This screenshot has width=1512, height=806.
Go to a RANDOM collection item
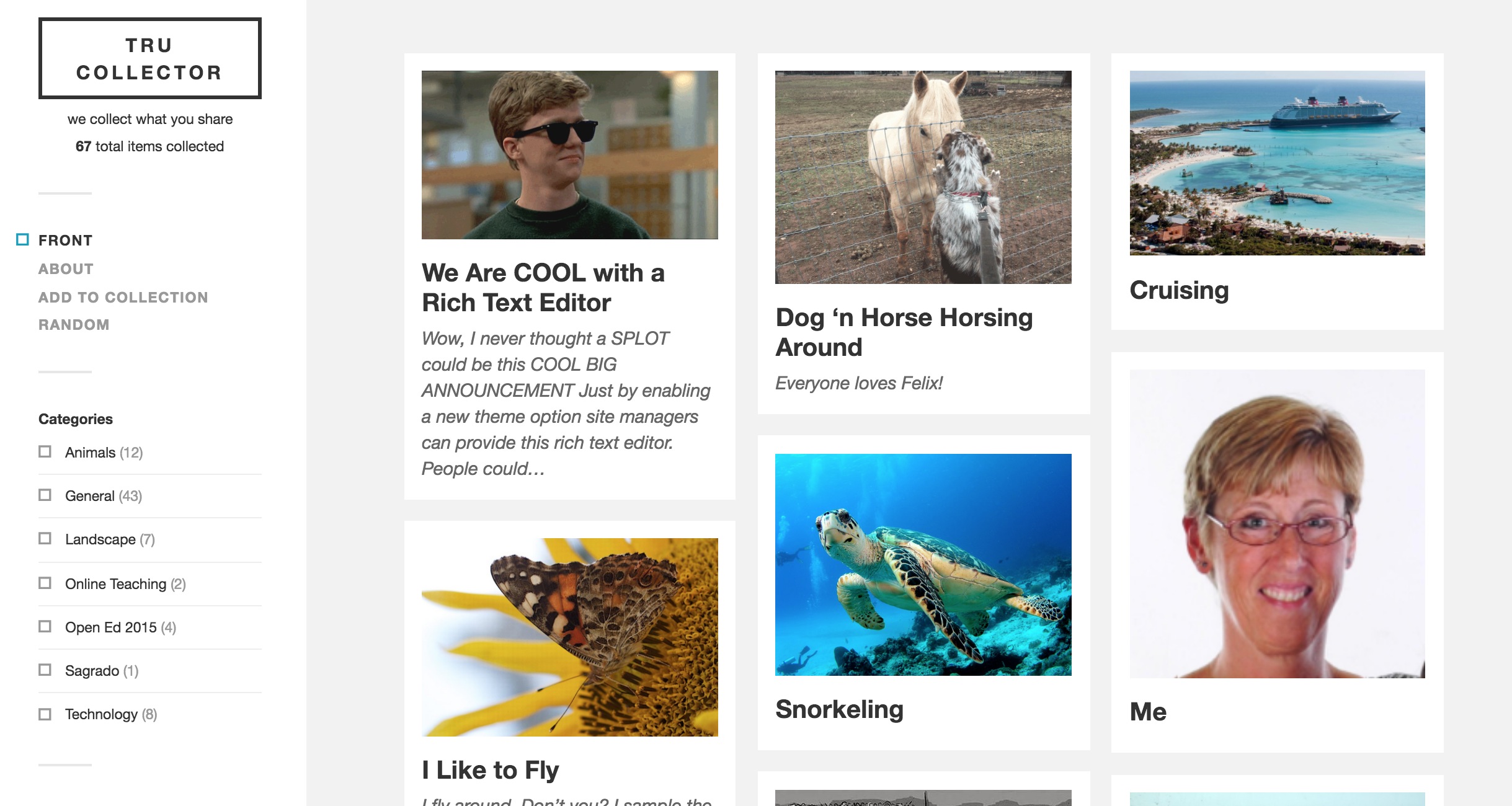pos(74,325)
